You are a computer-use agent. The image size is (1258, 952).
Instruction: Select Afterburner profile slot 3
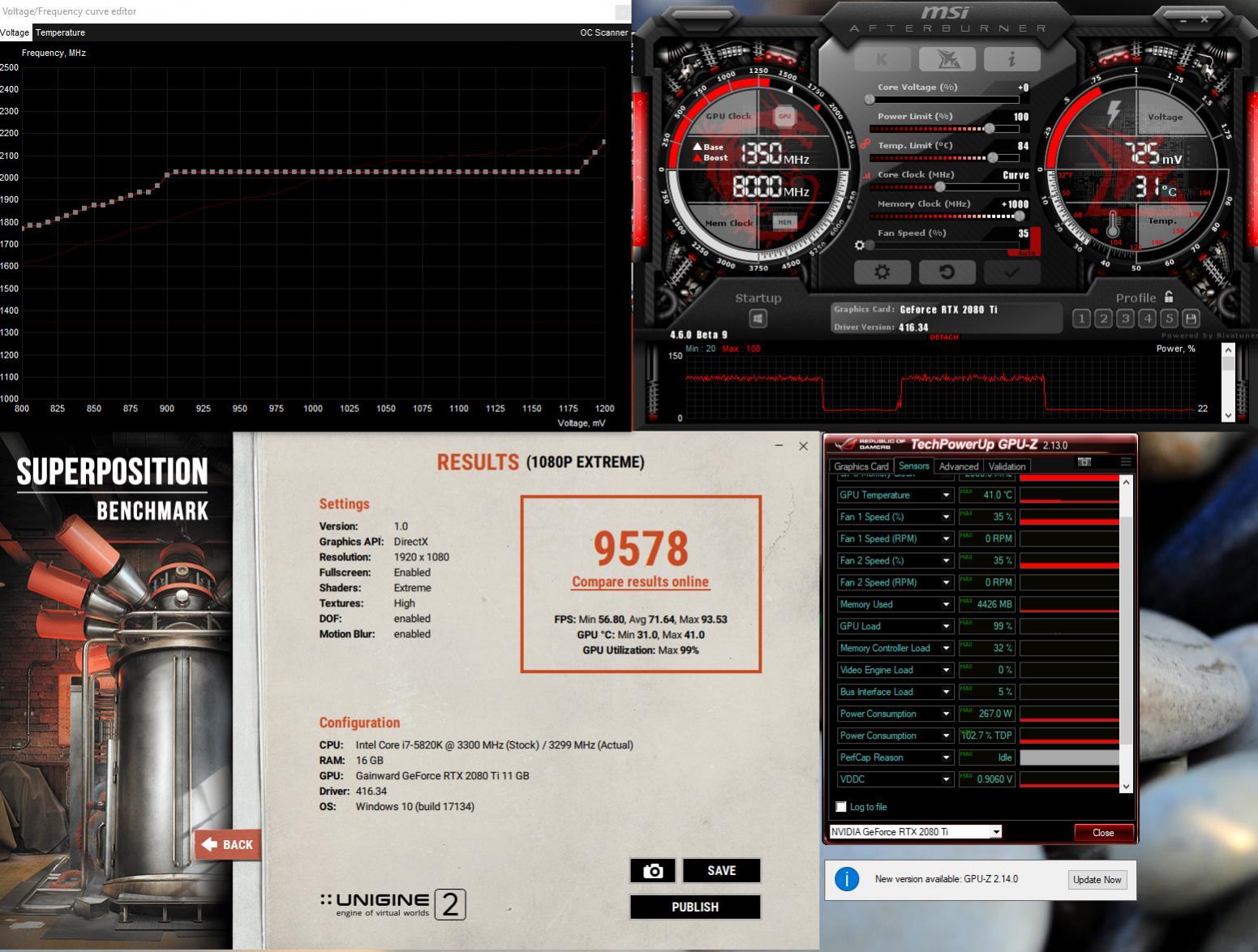point(1125,319)
